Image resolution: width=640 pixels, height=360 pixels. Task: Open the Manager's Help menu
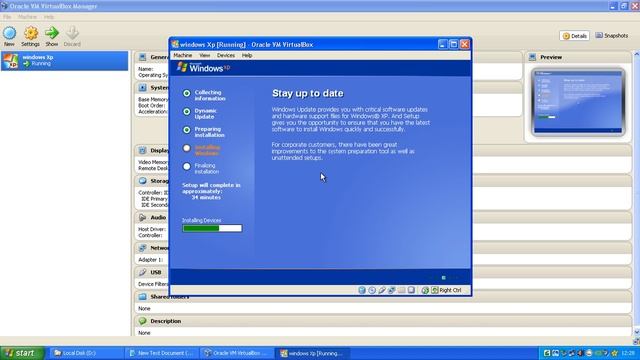click(49, 17)
